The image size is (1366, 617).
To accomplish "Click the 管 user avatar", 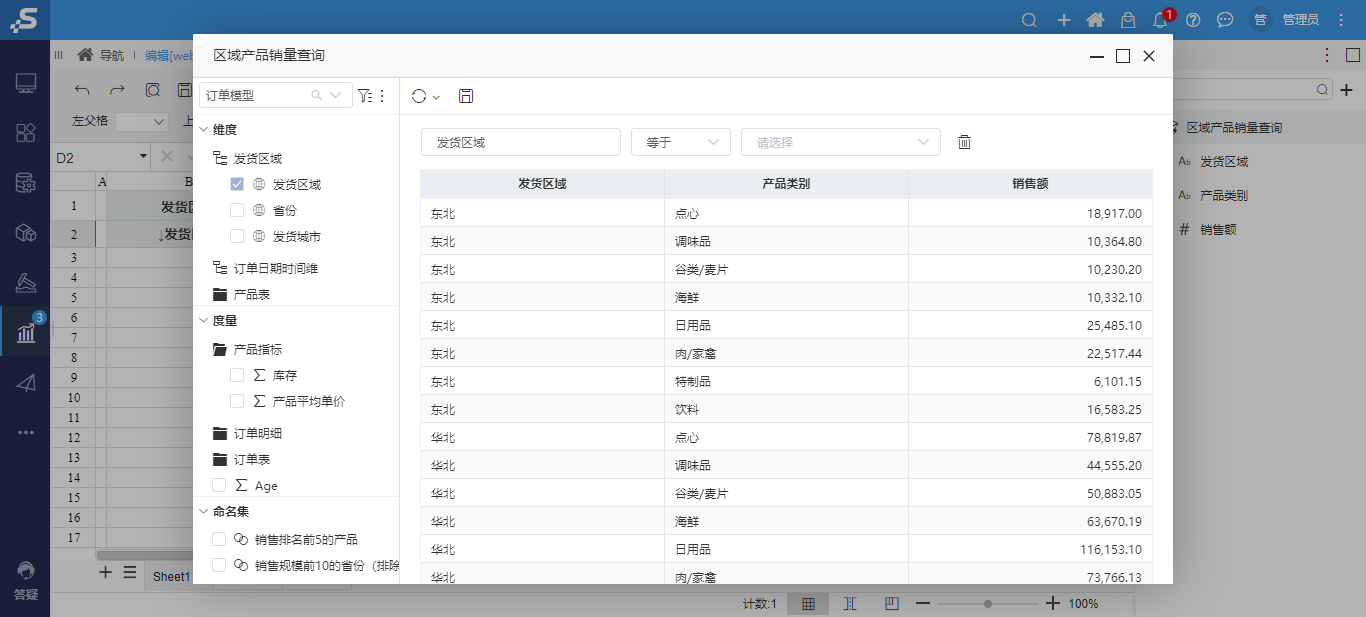I will (x=1260, y=20).
